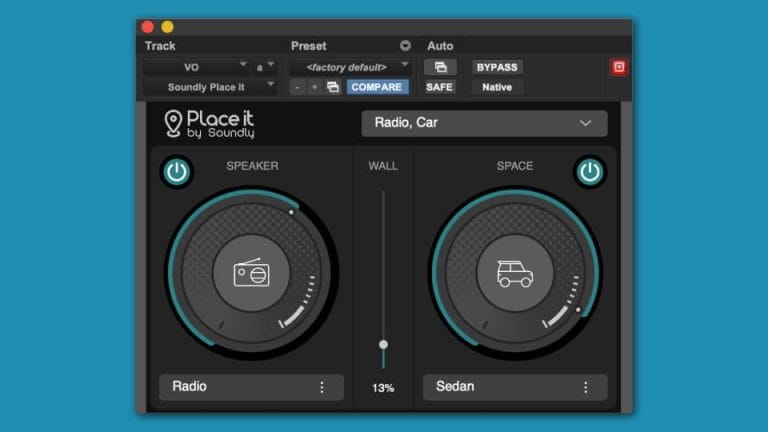Click the COMPARE button
This screenshot has height=432, width=768.
click(376, 87)
